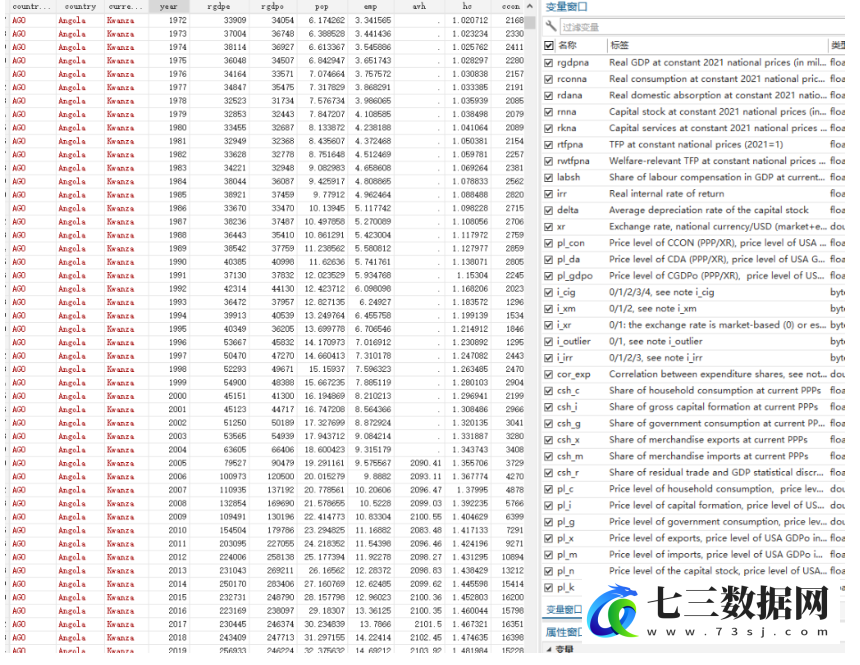The height and width of the screenshot is (665, 860).
Task: Uncheck the pl_gdpo variable checkbox
Action: coord(548,276)
